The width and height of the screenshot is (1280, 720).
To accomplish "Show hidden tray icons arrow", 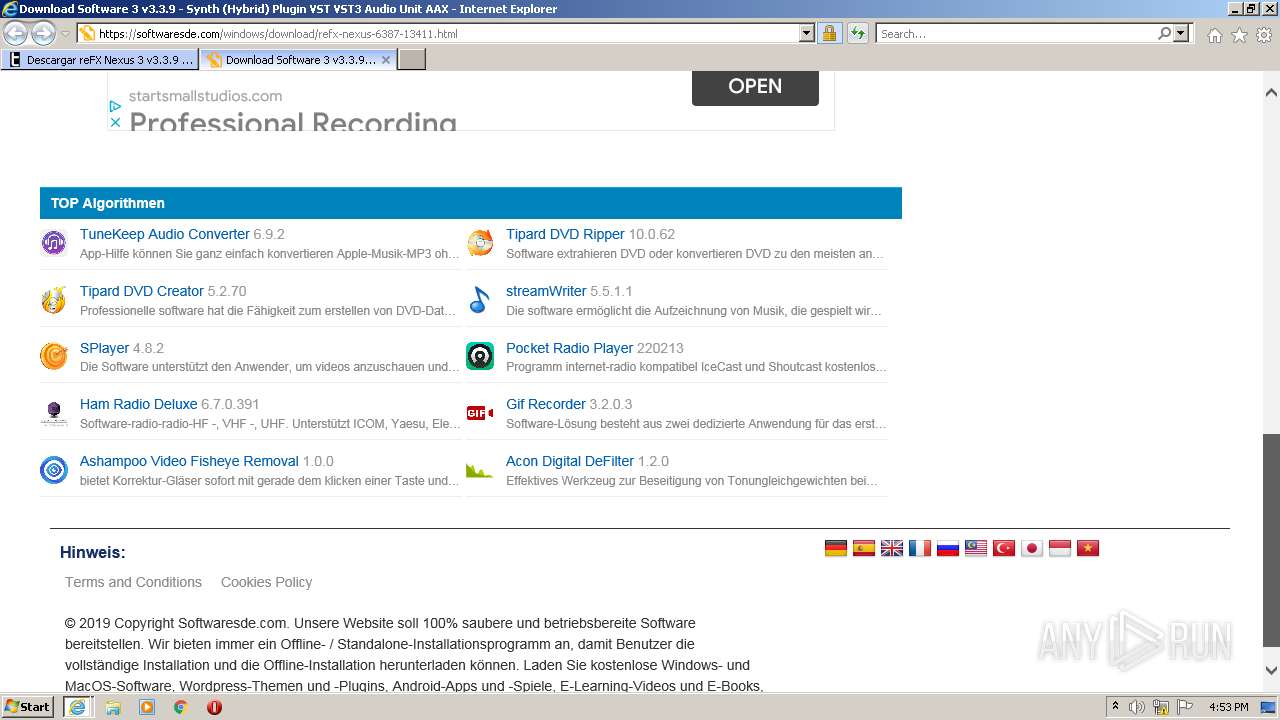I will pos(1115,707).
